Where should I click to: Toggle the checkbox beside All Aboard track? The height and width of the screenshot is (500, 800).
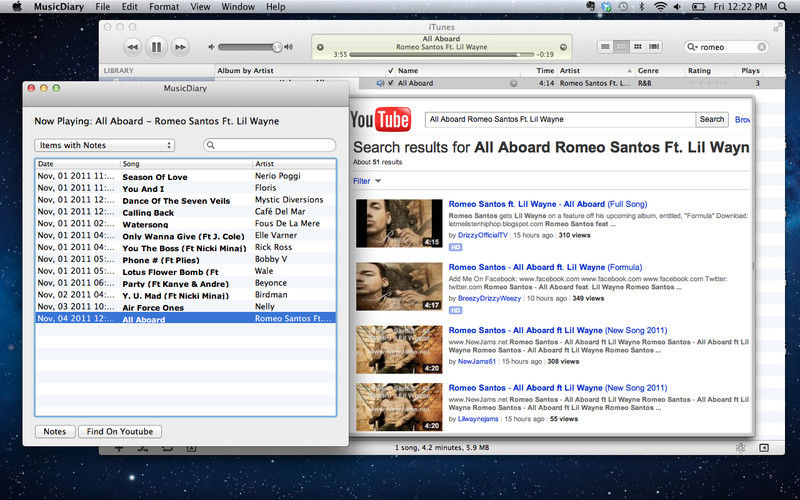pyautogui.click(x=392, y=84)
